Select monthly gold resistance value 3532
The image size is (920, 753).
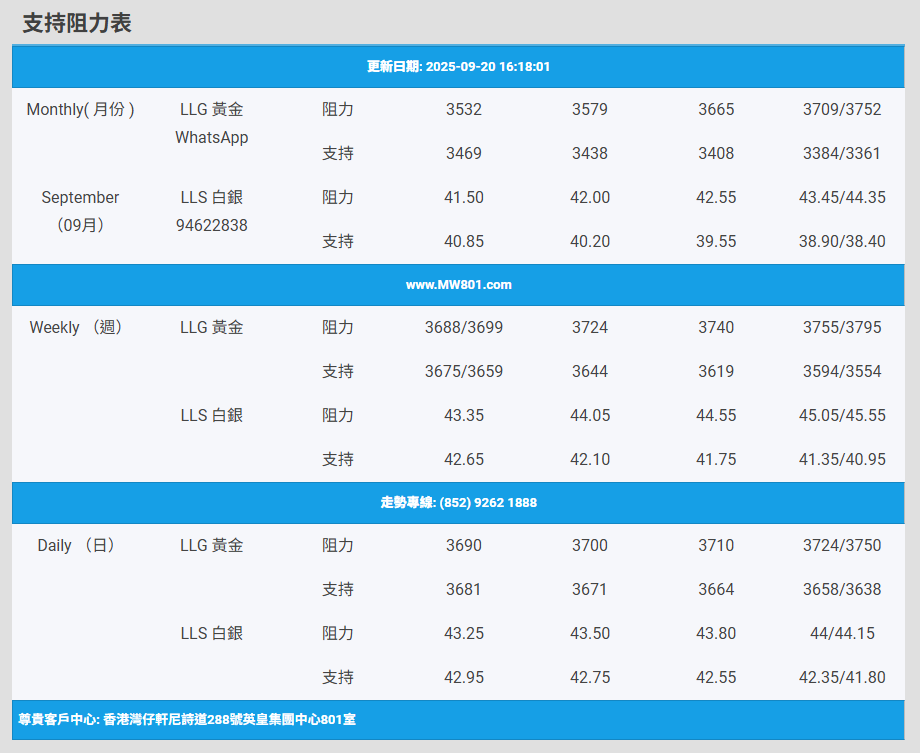(463, 109)
